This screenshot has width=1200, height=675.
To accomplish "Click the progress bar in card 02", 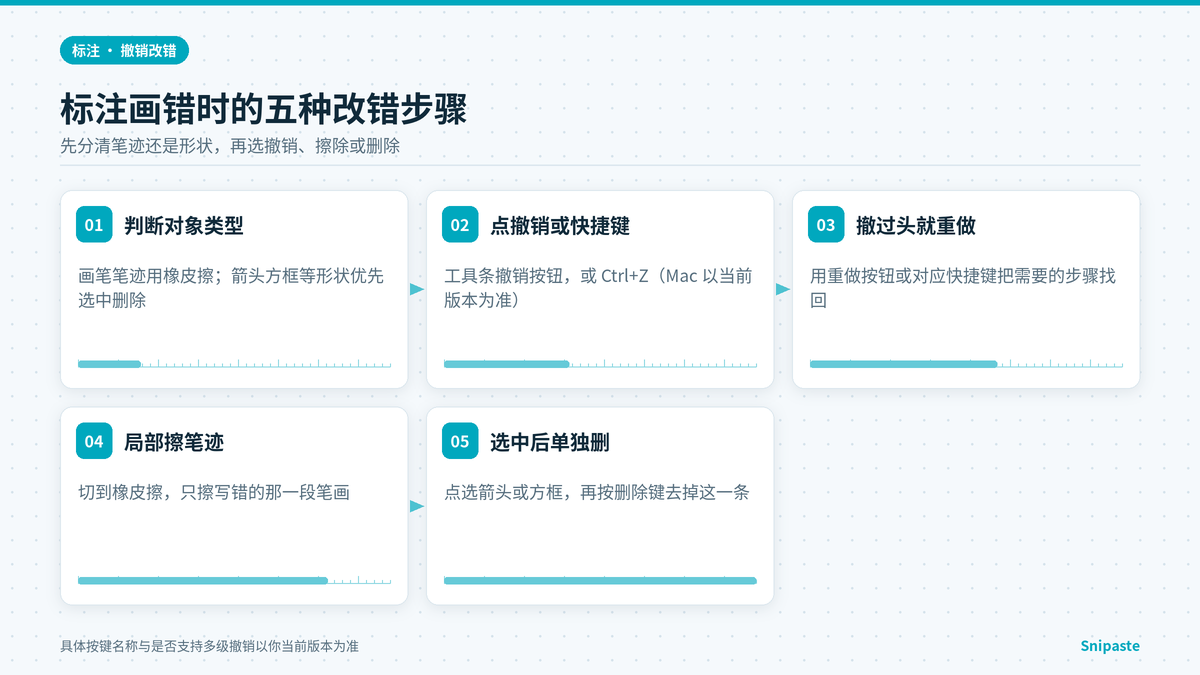I will tap(600, 364).
